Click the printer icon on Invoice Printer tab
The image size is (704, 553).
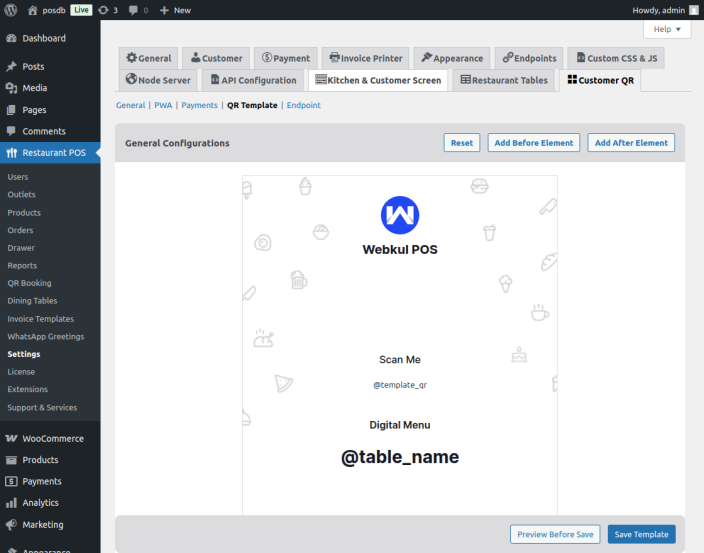[334, 57]
